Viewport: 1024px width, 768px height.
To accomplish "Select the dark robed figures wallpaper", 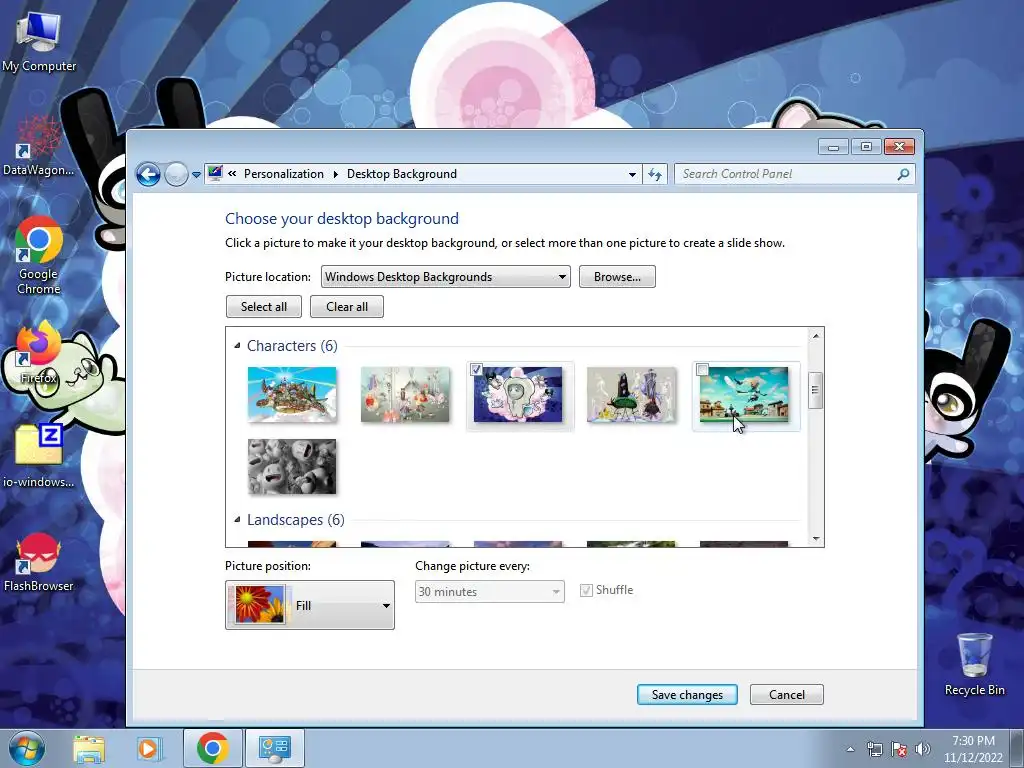I will tap(632, 394).
